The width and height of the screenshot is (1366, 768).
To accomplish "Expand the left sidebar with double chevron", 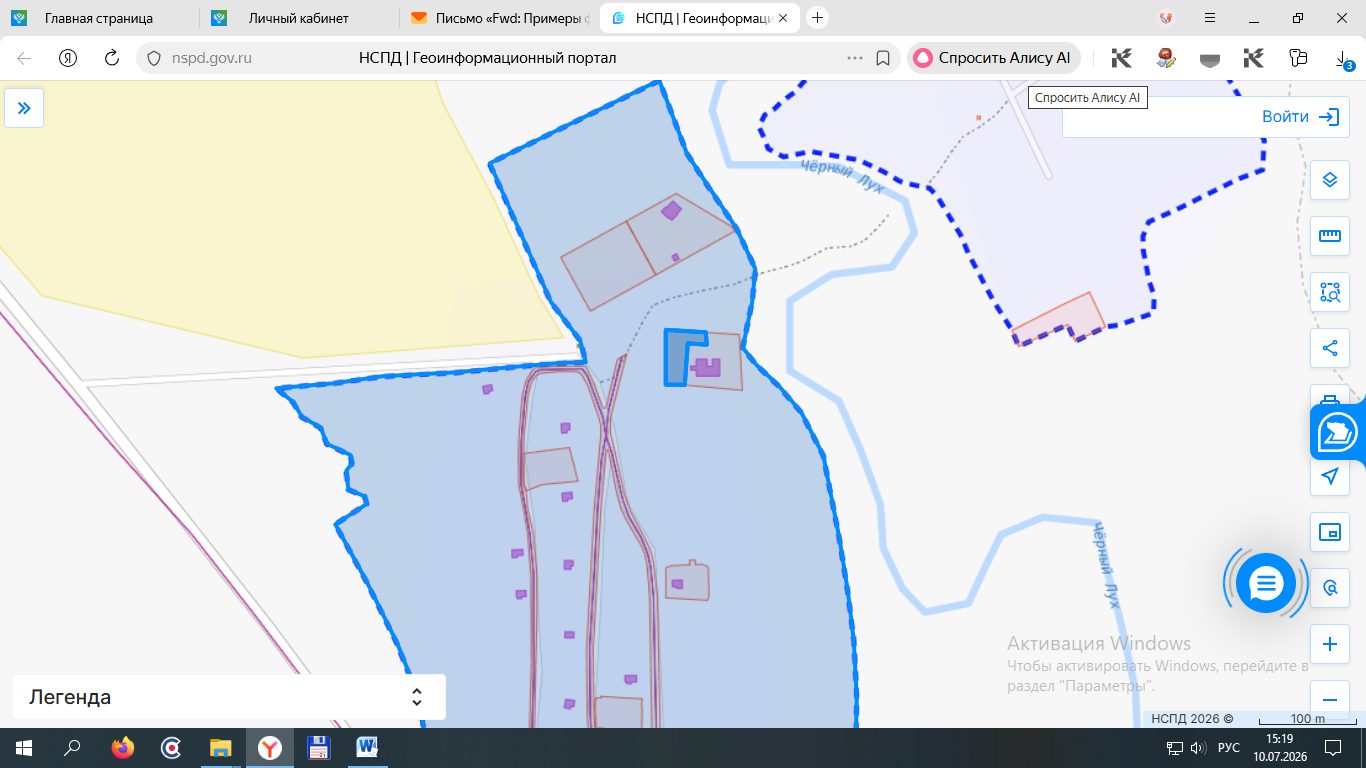I will point(24,108).
